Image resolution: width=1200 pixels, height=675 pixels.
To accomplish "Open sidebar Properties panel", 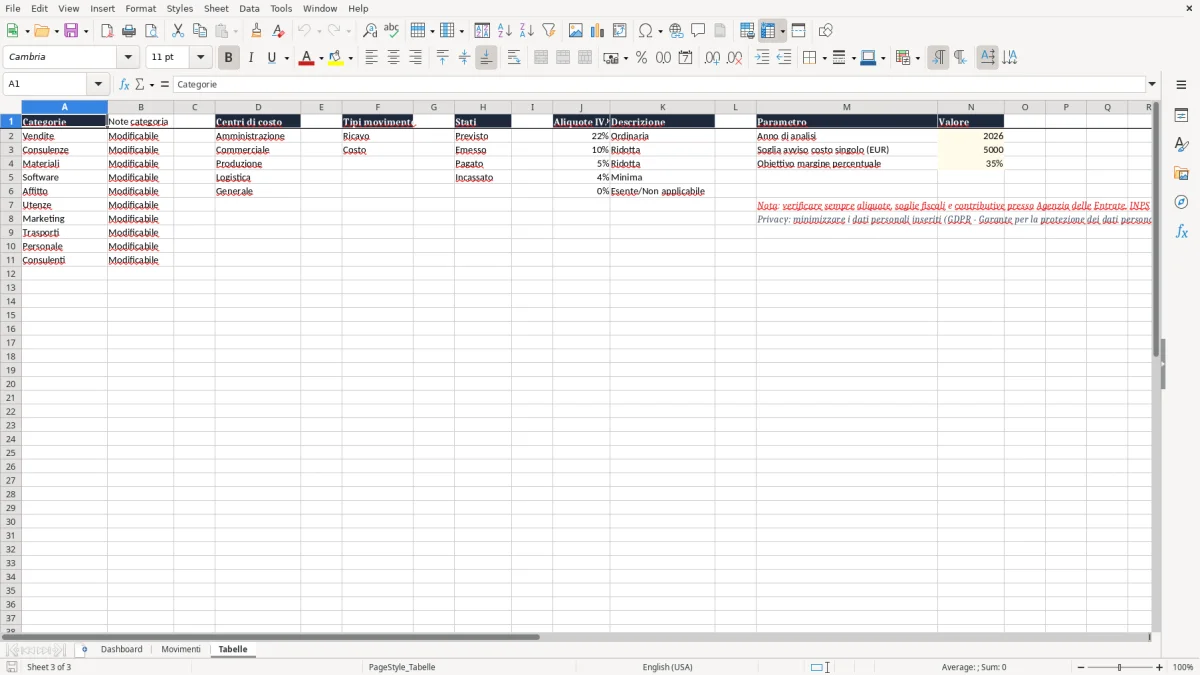I will tap(1181, 115).
